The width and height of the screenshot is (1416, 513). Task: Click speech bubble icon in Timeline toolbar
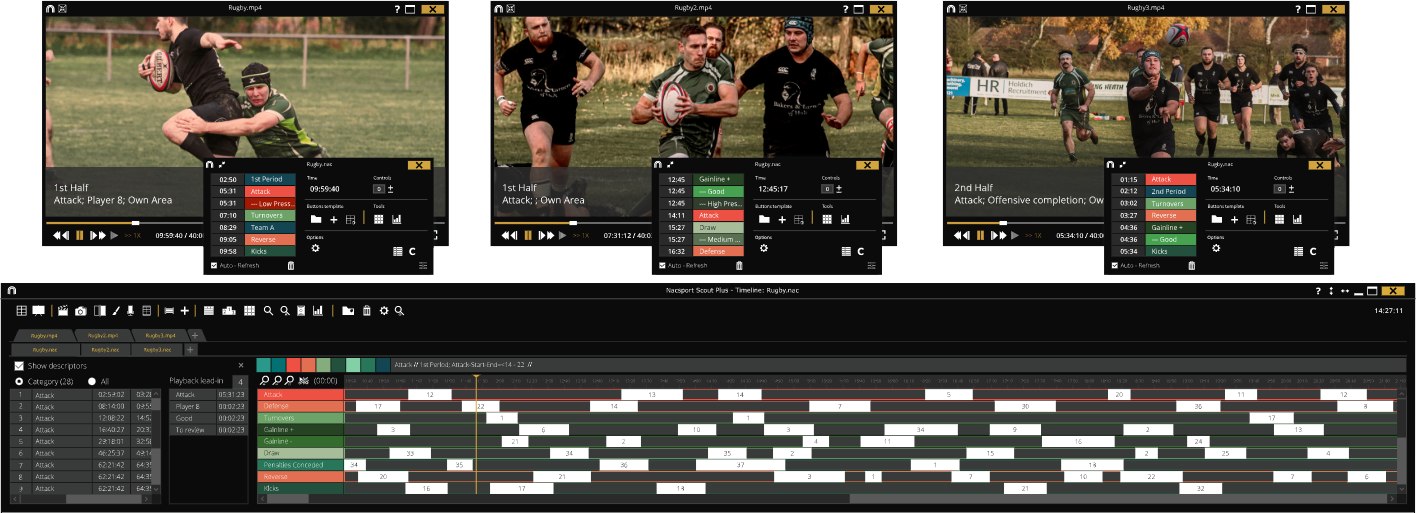pos(38,311)
